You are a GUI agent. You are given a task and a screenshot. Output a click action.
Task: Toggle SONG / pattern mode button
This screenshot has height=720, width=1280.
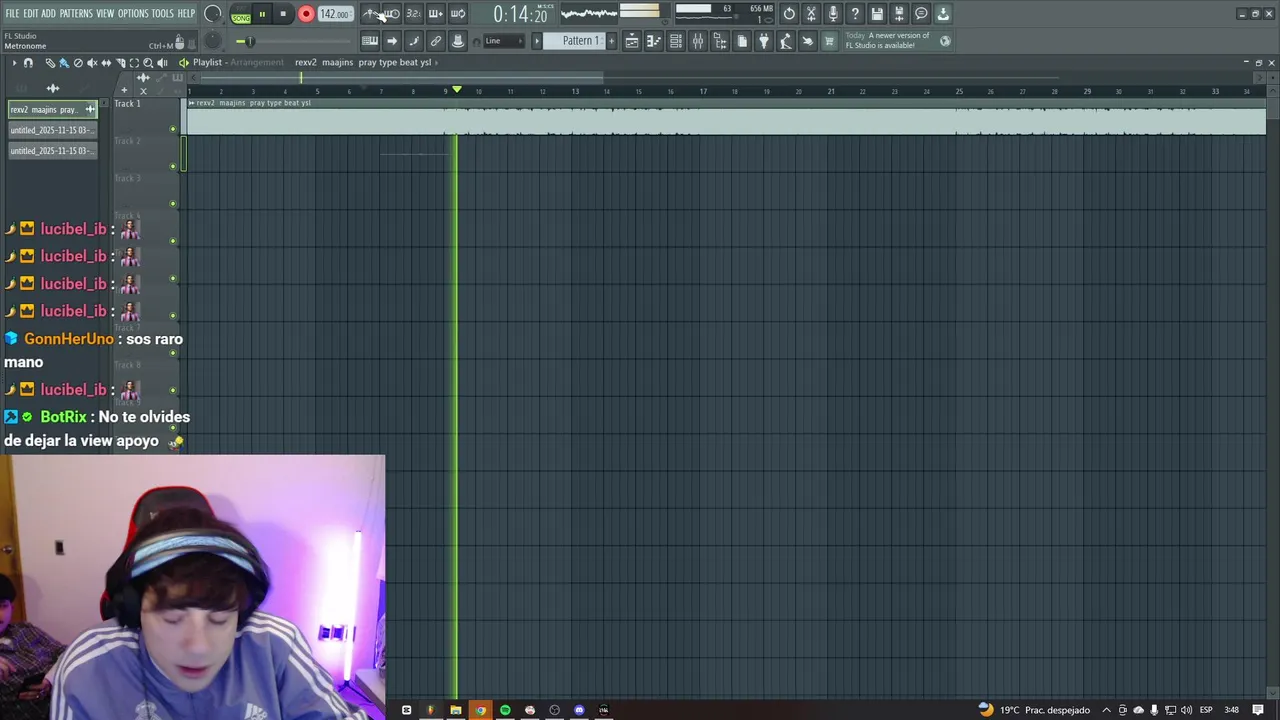click(x=241, y=15)
